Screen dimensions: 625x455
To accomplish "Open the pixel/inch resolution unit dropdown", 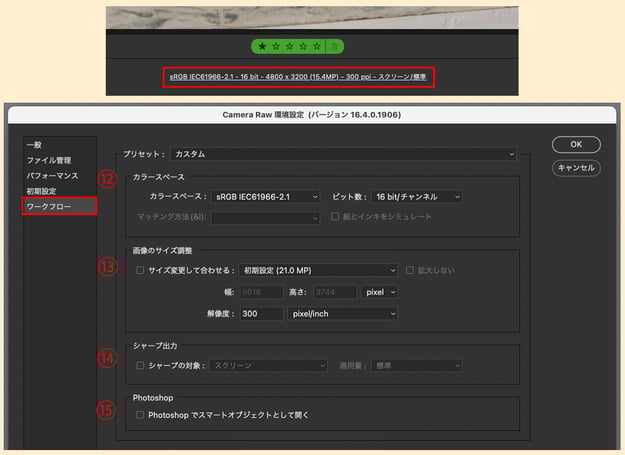I will 343,314.
